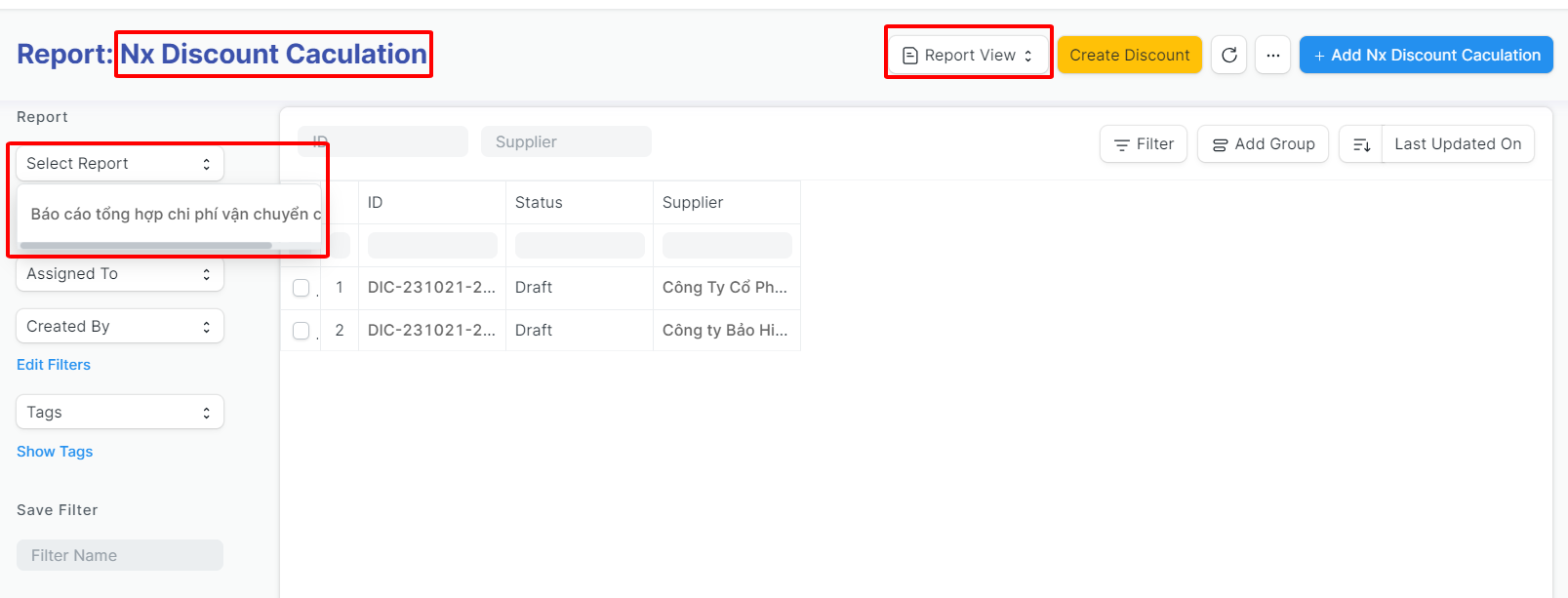Expand the Select Report dropdown
The image size is (1568, 598).
tap(120, 164)
